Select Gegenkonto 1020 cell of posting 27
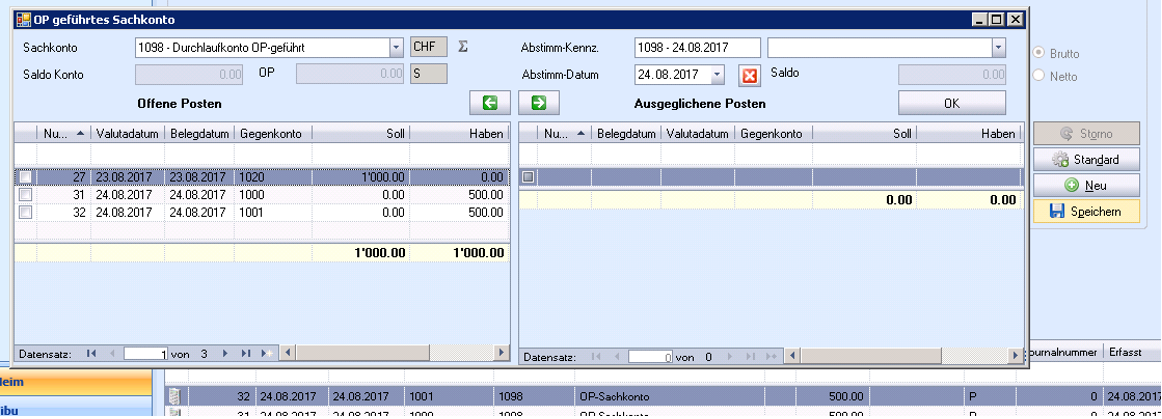This screenshot has width=1162, height=419. pos(273,177)
